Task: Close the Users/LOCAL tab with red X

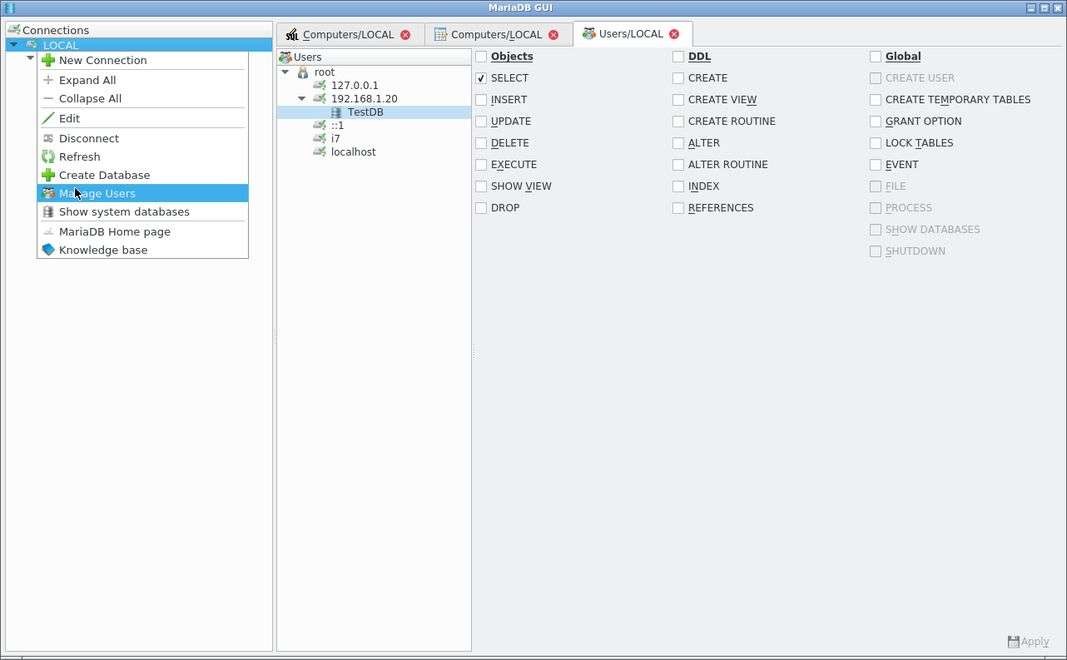Action: point(674,34)
